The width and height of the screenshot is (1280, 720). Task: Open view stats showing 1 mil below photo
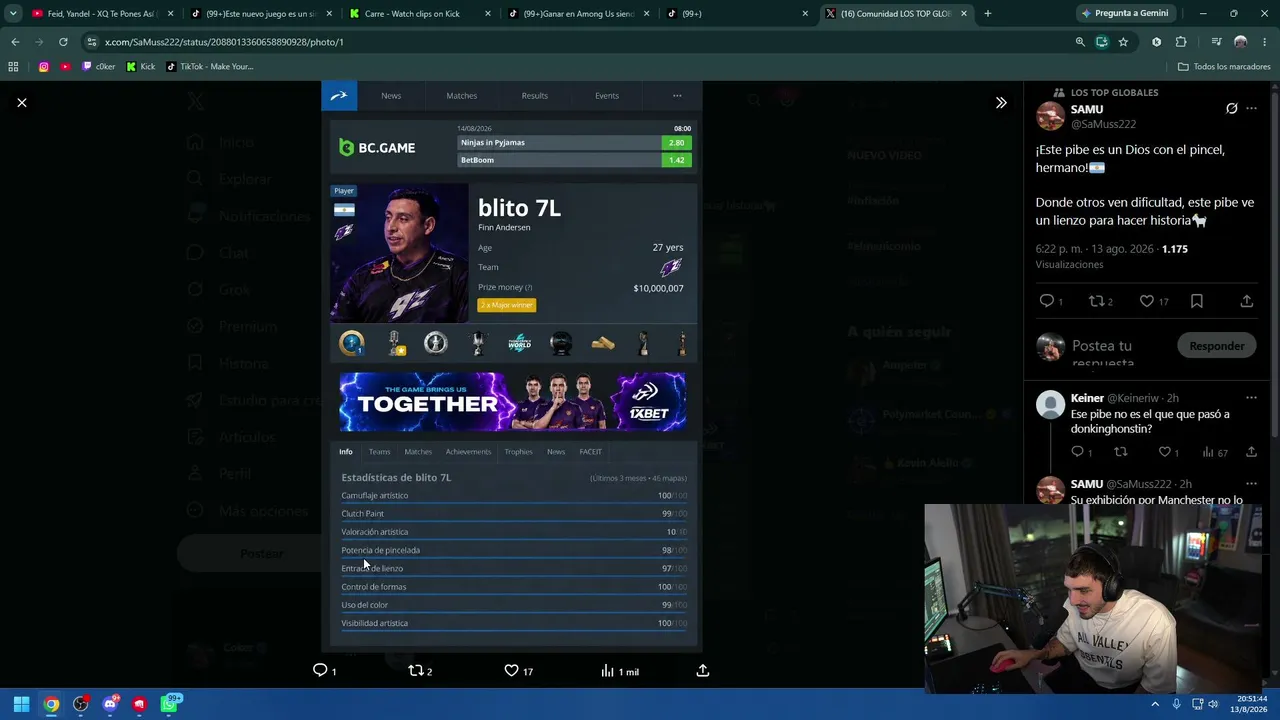tap(620, 671)
